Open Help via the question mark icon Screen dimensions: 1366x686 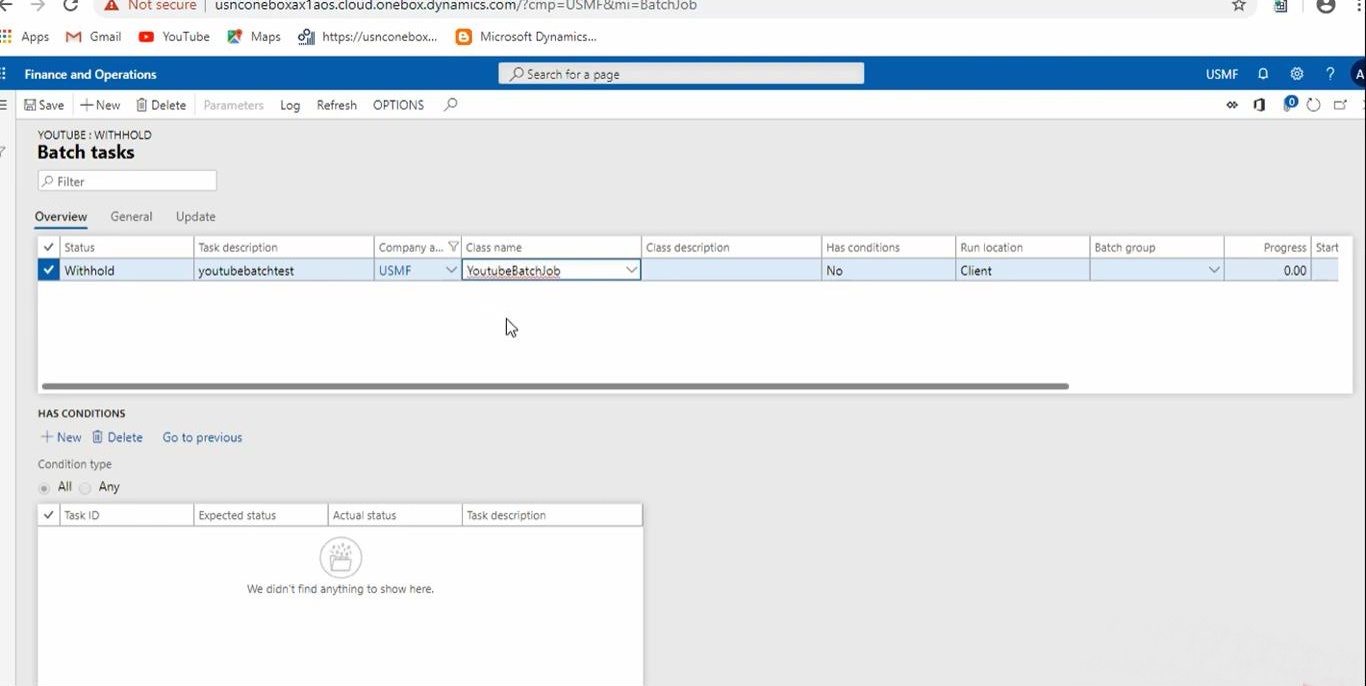(1330, 73)
